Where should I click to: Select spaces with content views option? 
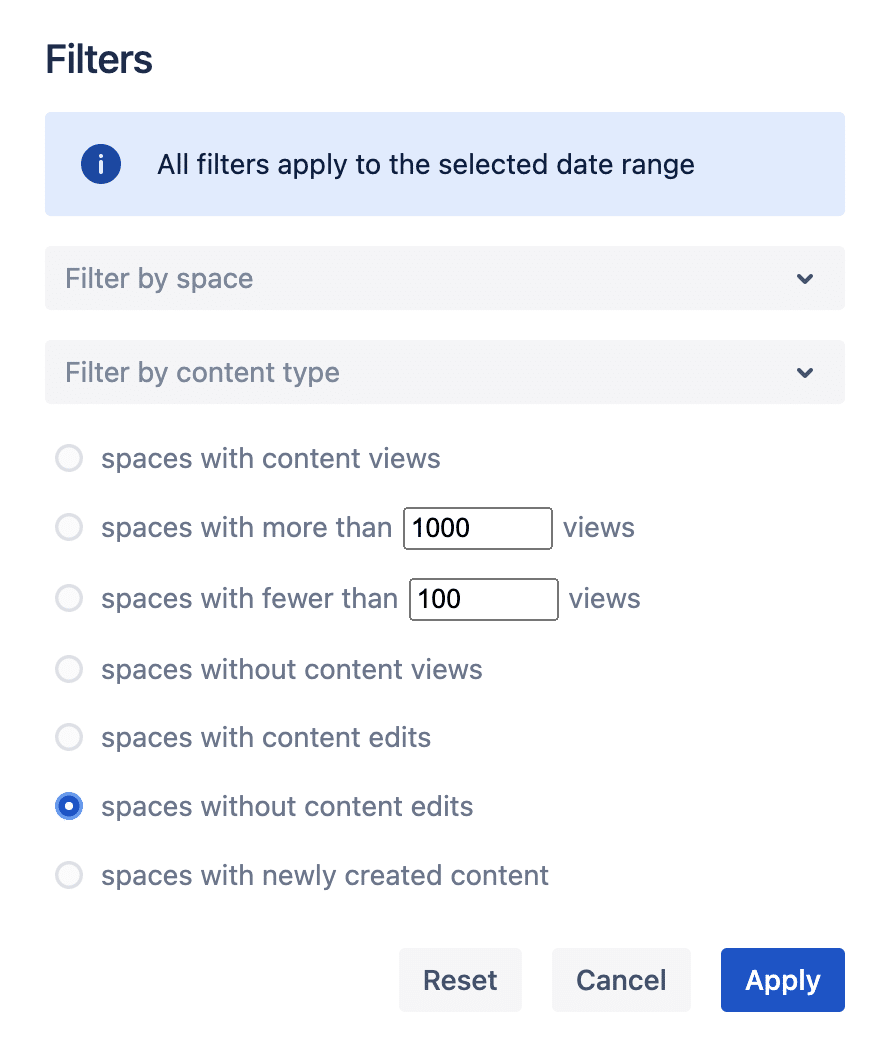pyautogui.click(x=68, y=458)
